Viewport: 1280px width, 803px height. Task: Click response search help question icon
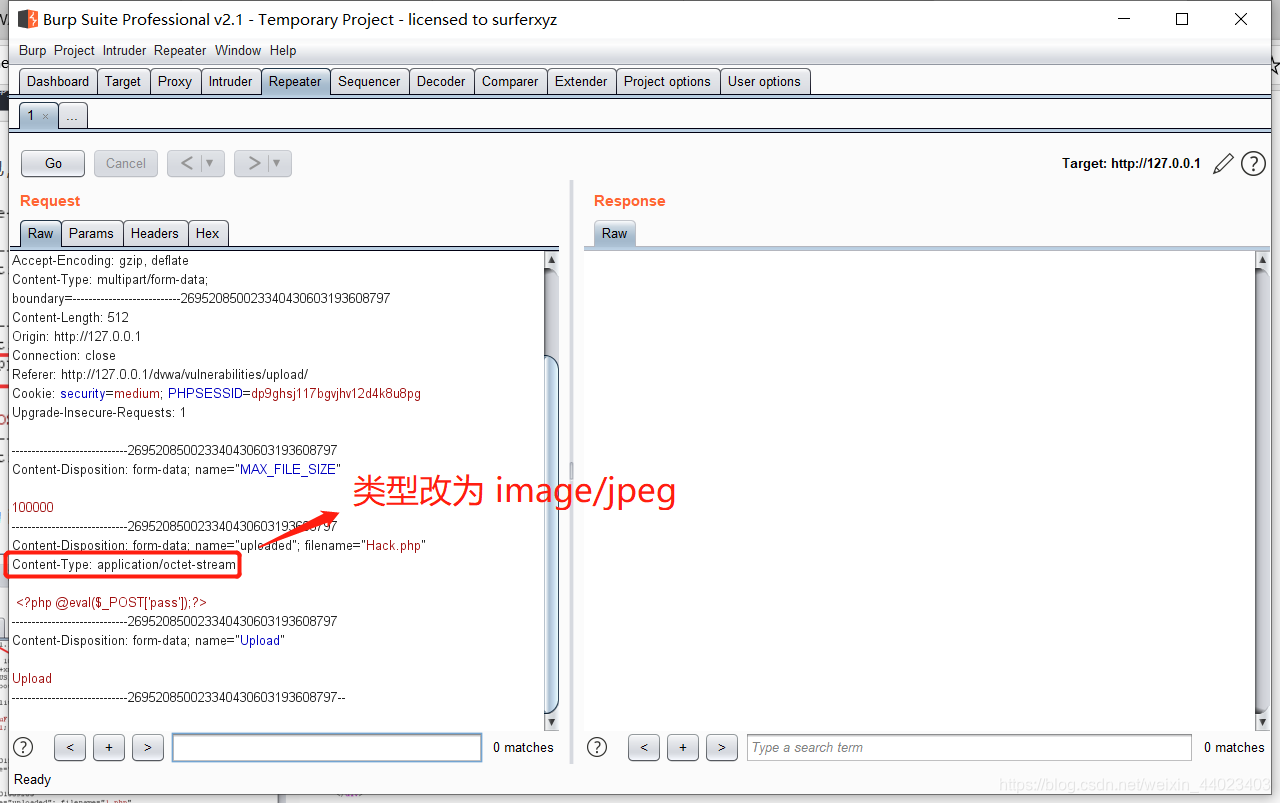(597, 747)
